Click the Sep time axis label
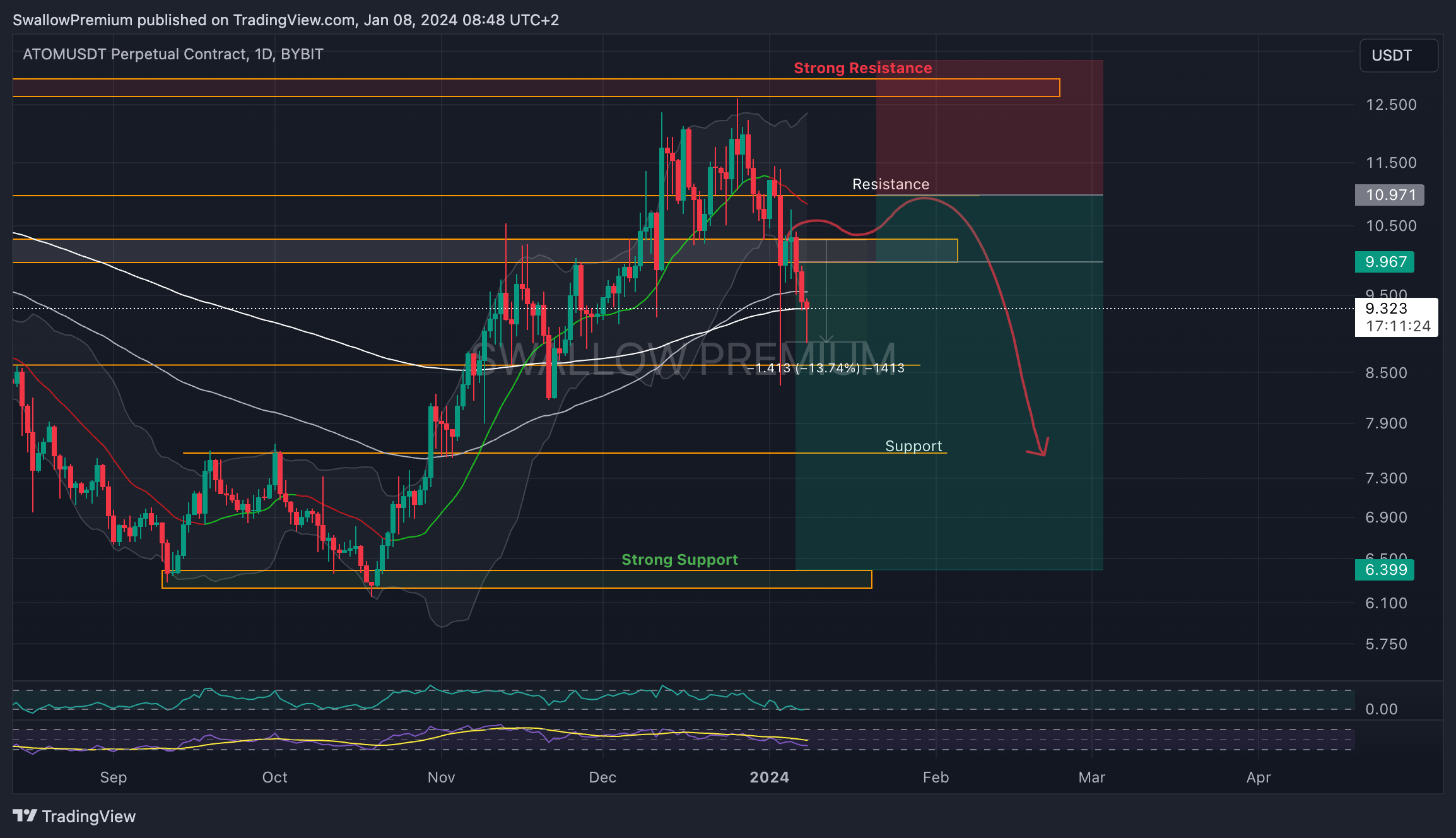 (x=114, y=777)
